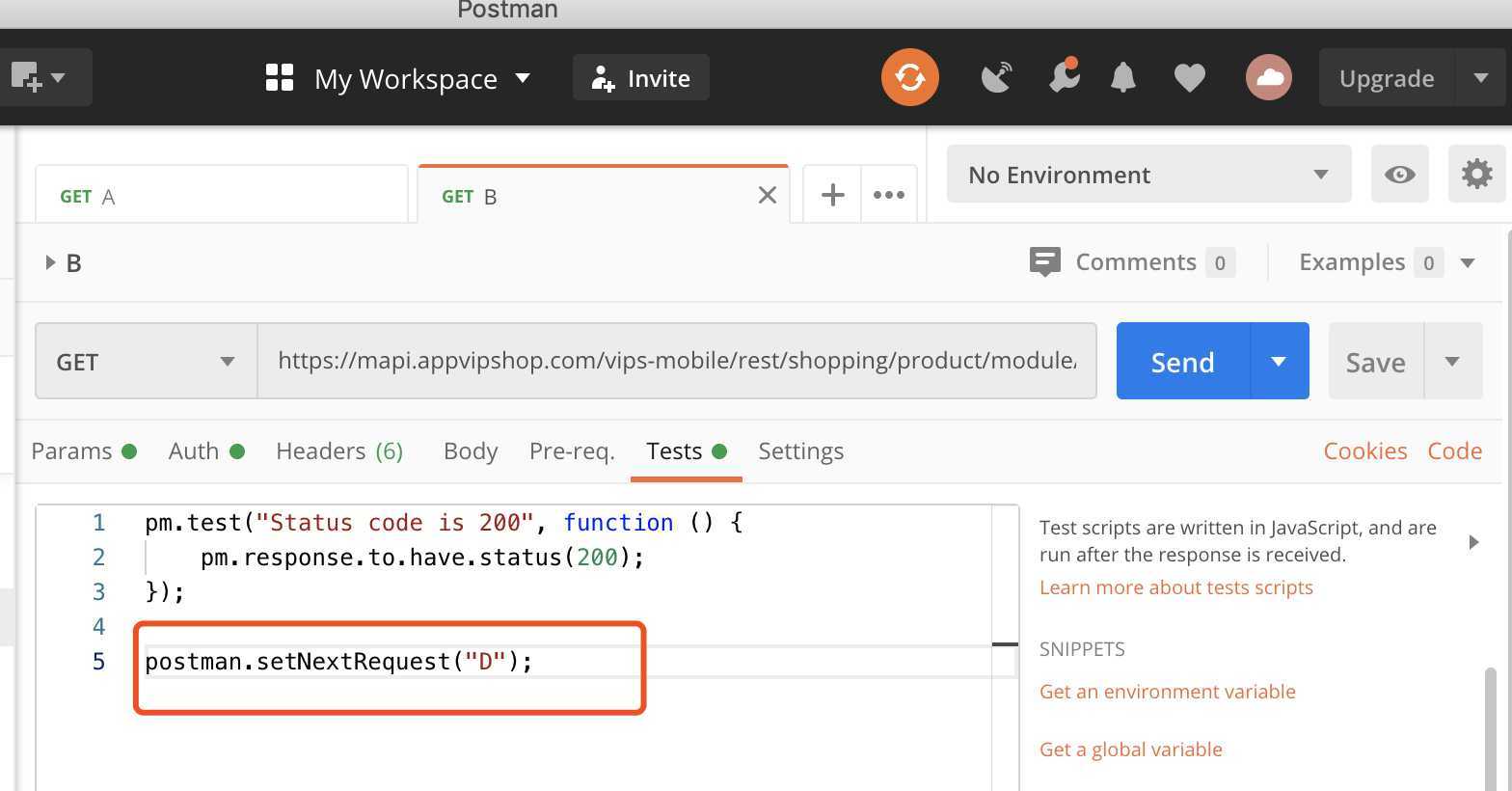Click the request URL field
Screen dimensions: 1512x791
(x=677, y=361)
